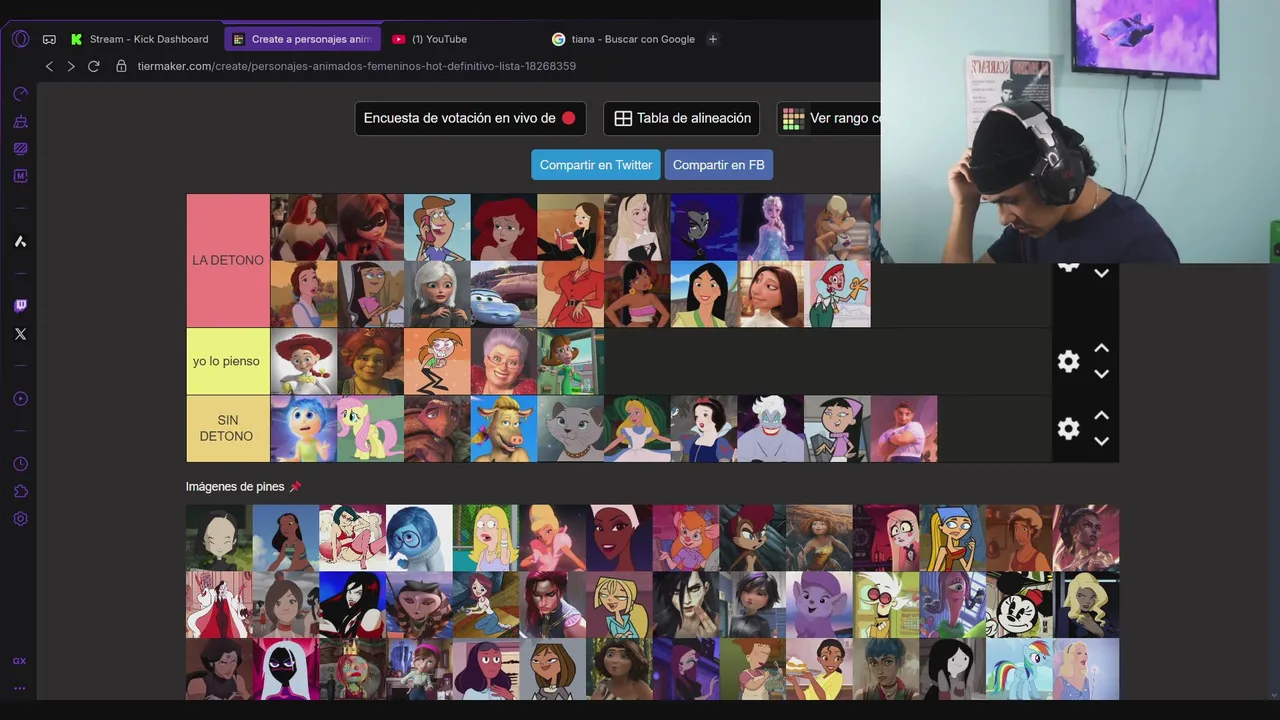This screenshot has height=720, width=1280.
Task: Switch to tiana - Buscar con Google tab
Action: pos(624,39)
